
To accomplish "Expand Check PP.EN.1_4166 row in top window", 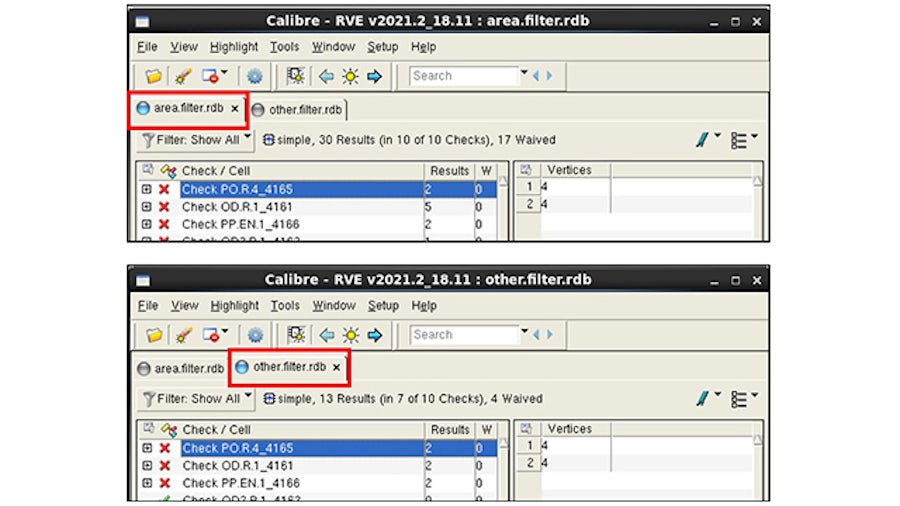I will coord(146,224).
